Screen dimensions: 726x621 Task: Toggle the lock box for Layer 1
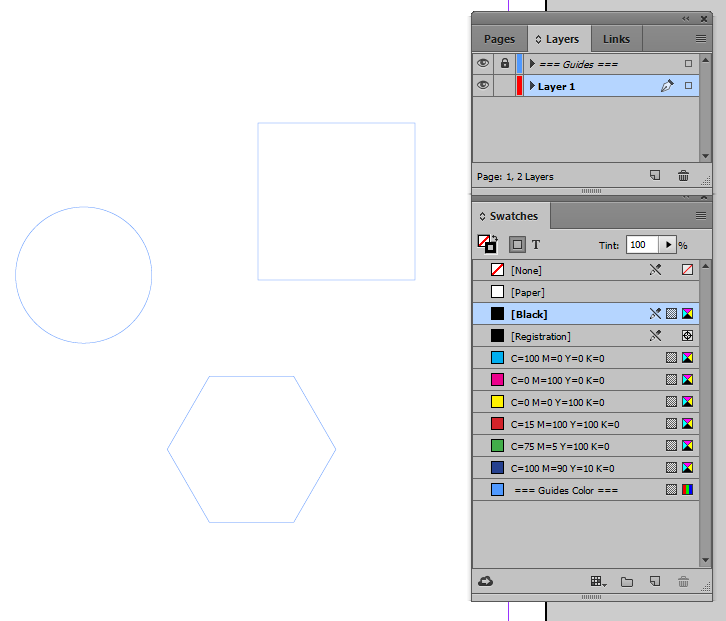pyautogui.click(x=505, y=86)
